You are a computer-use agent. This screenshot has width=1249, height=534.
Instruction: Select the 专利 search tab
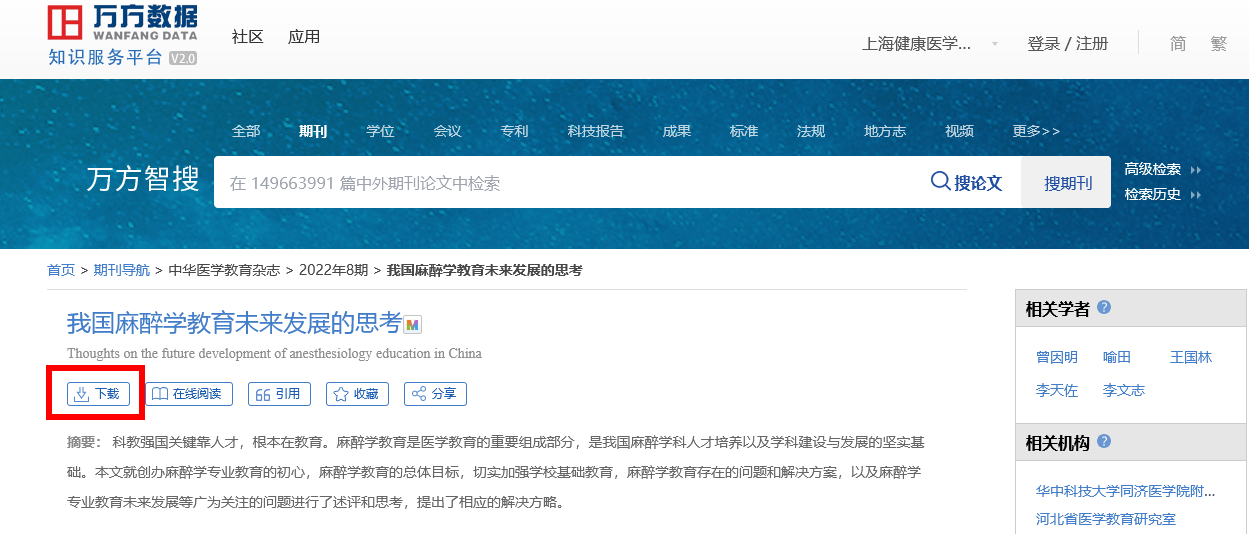(x=514, y=131)
